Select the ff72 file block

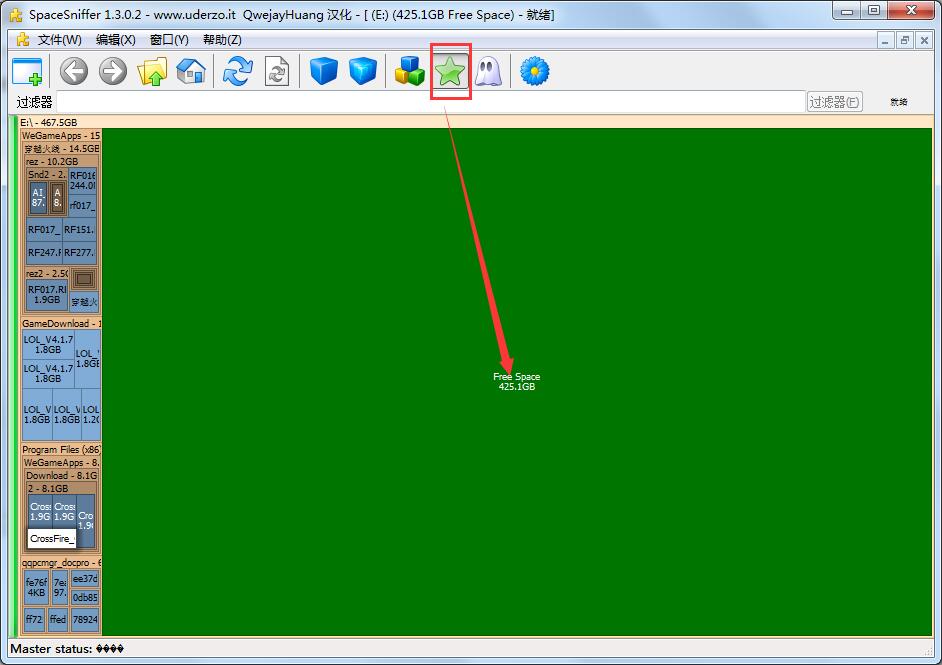pos(34,619)
